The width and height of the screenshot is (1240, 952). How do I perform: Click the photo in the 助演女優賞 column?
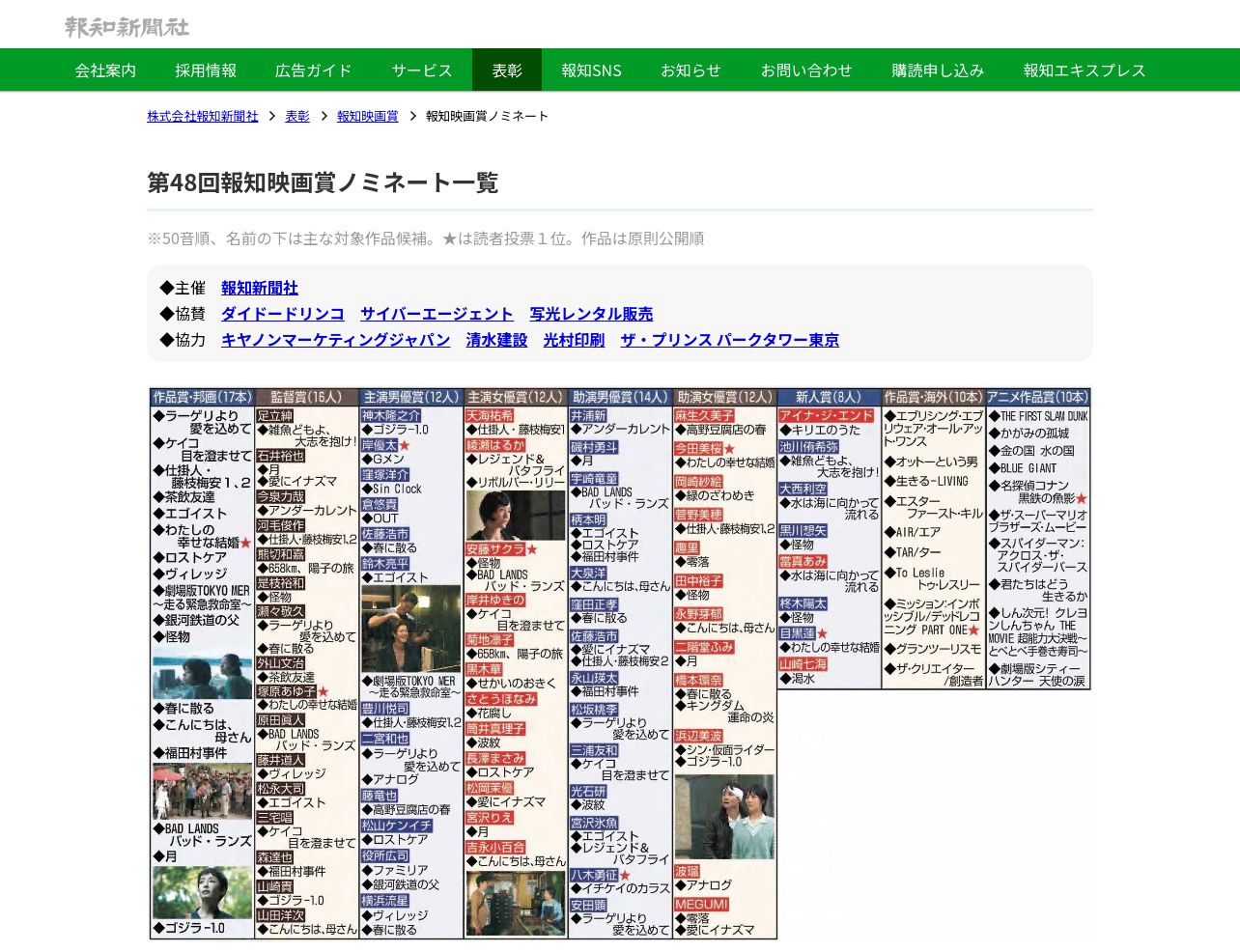tap(724, 817)
